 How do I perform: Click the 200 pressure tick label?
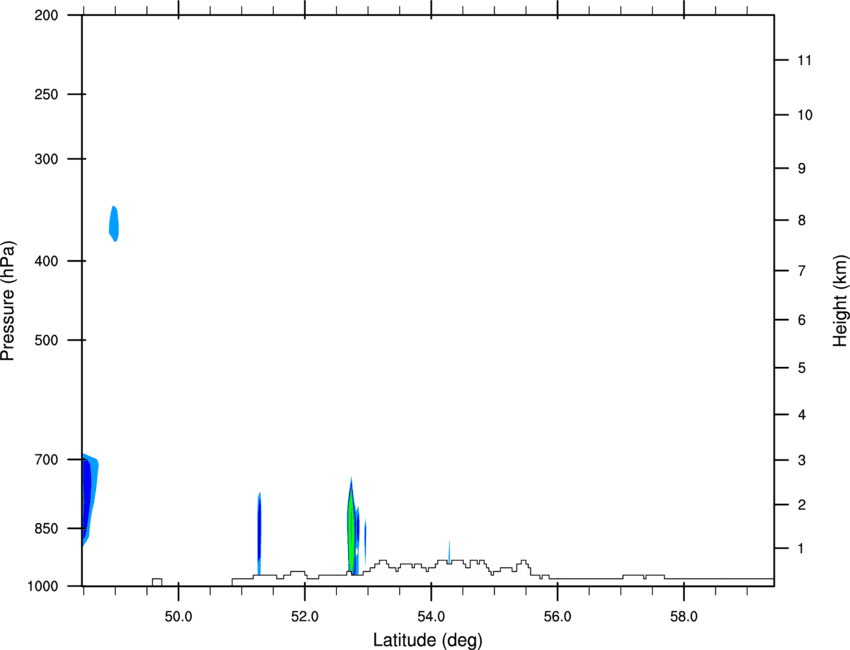(46, 15)
